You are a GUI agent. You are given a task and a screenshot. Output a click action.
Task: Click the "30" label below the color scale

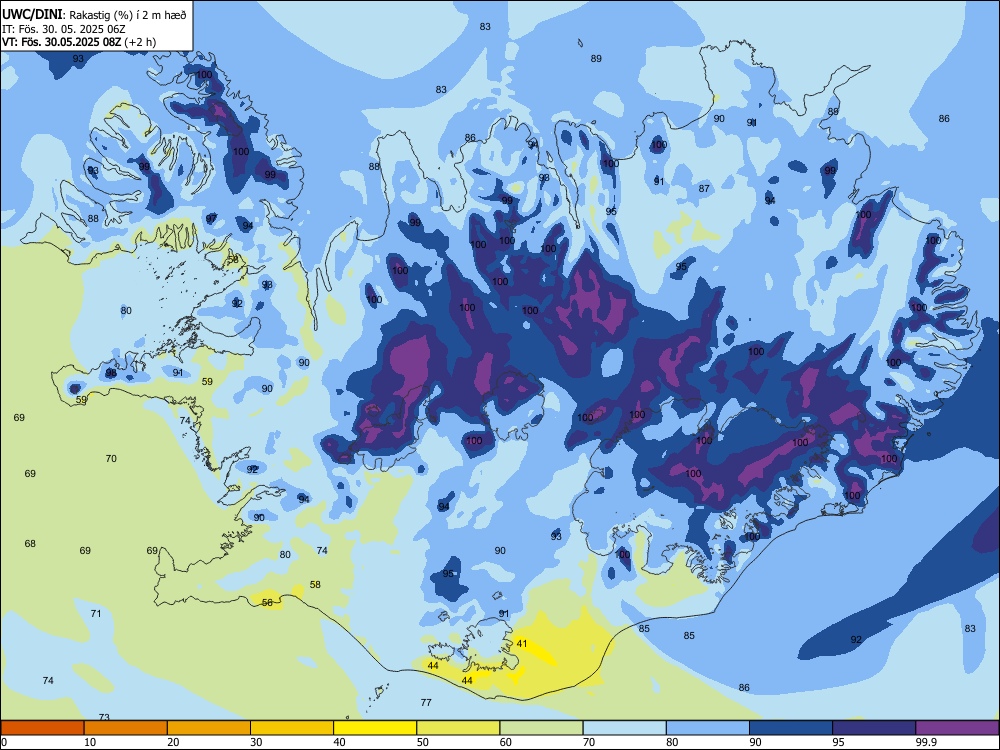tap(256, 742)
